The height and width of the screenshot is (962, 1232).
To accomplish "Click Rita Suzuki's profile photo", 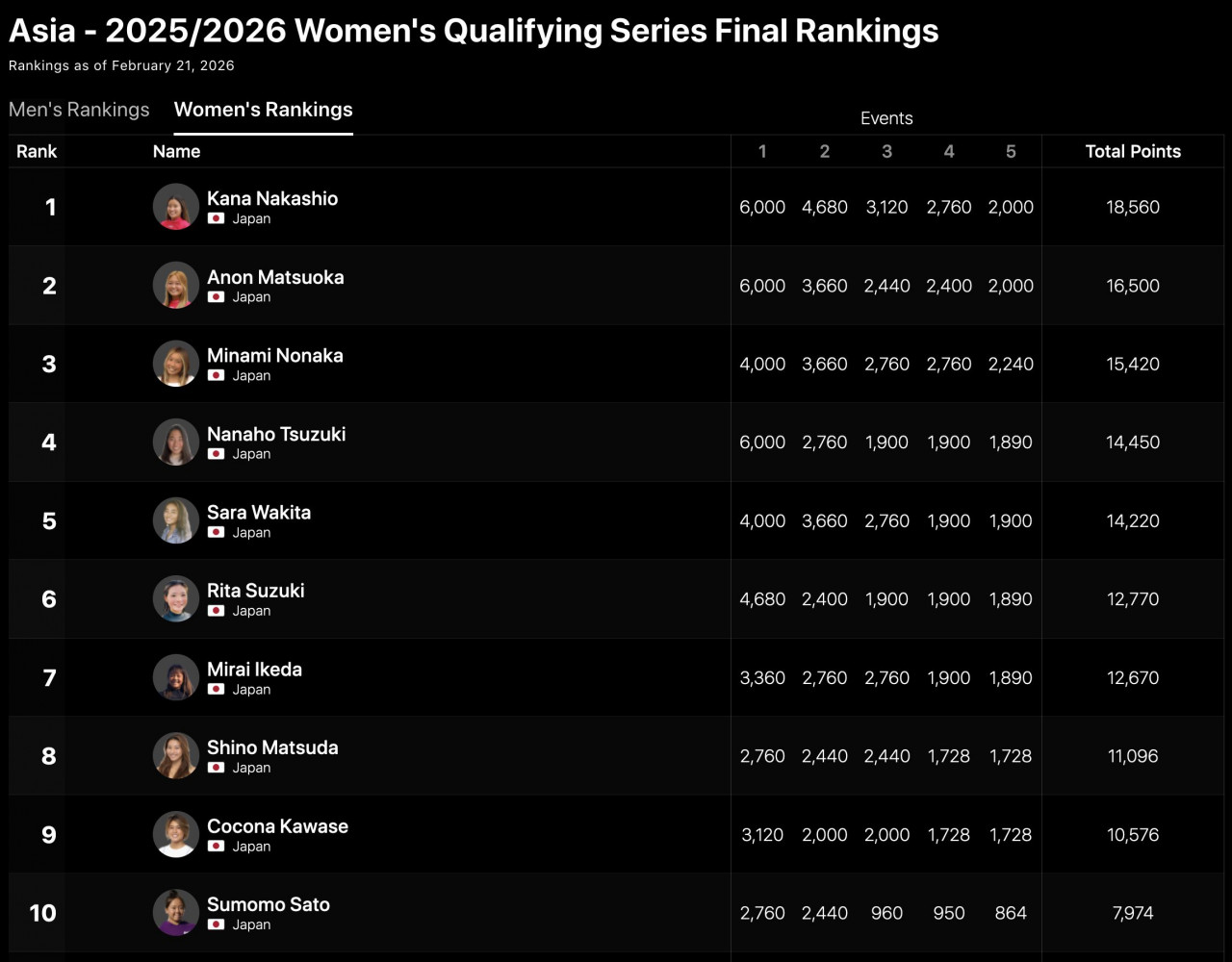I will (176, 599).
